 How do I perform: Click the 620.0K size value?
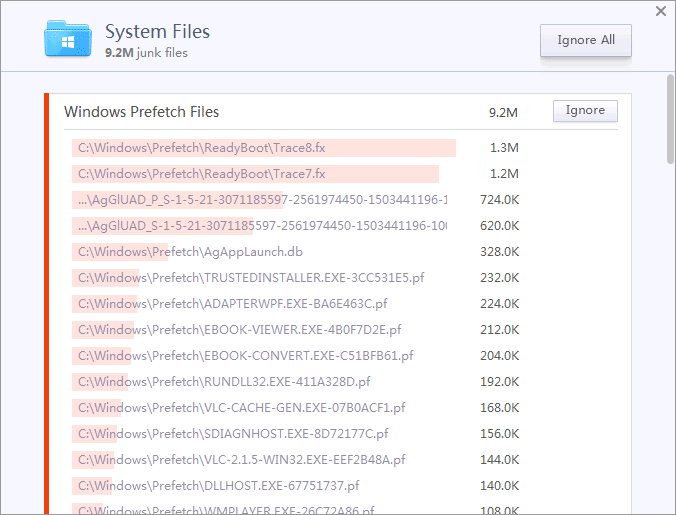click(x=499, y=226)
